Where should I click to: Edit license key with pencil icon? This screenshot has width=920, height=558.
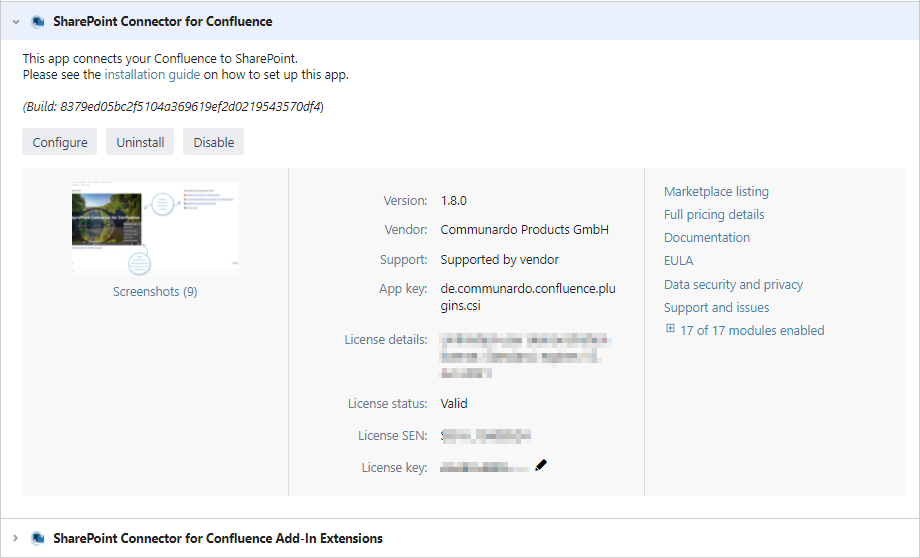click(x=541, y=465)
